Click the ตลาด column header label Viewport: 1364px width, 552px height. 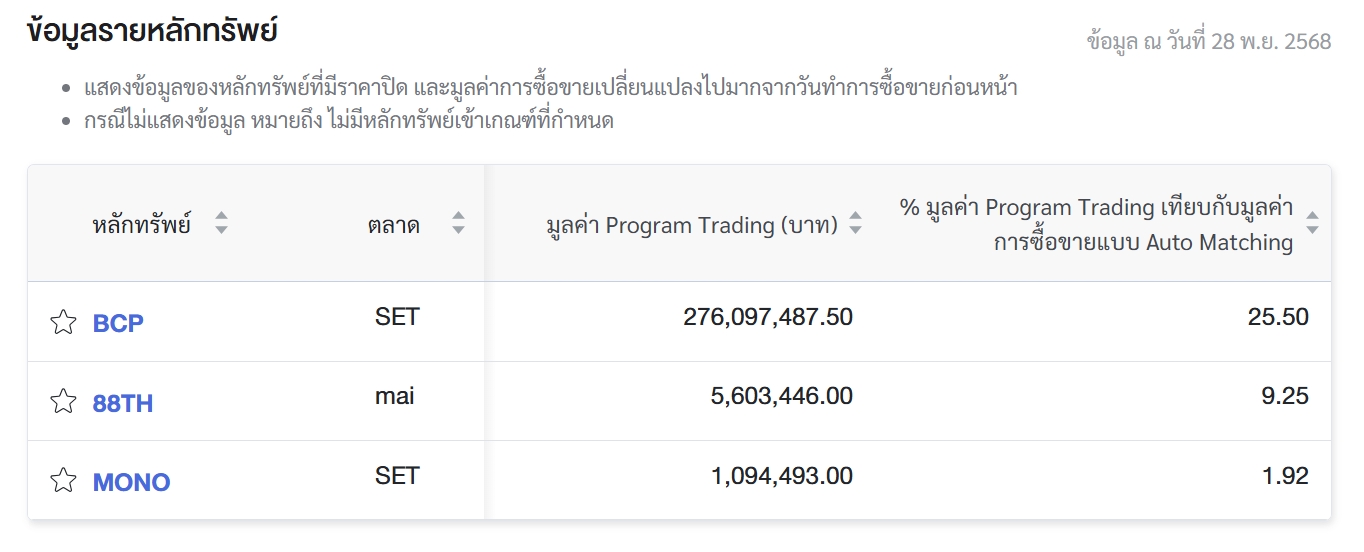point(393,225)
